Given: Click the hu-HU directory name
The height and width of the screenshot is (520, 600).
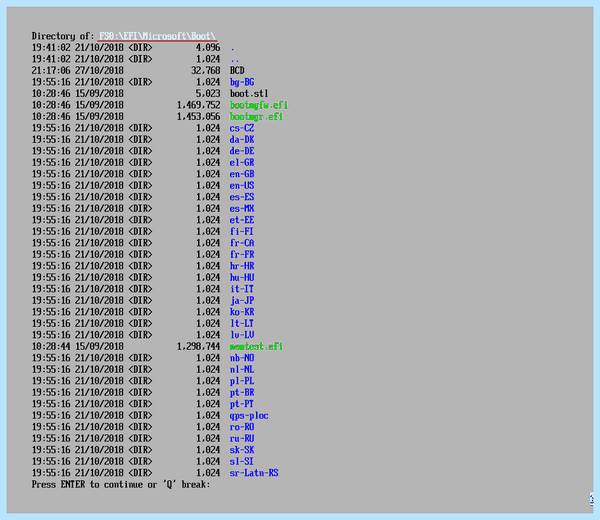Looking at the screenshot, I should click(242, 277).
